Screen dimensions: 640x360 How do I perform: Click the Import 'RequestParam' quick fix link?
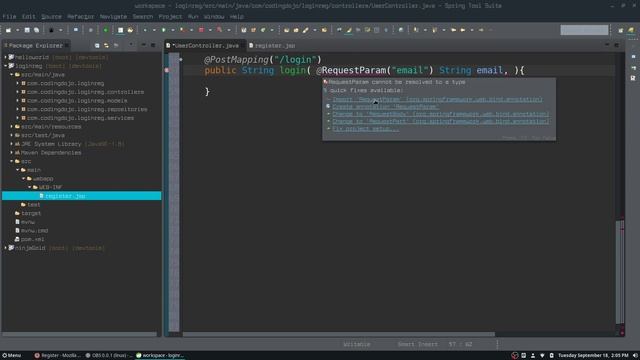pos(437,99)
